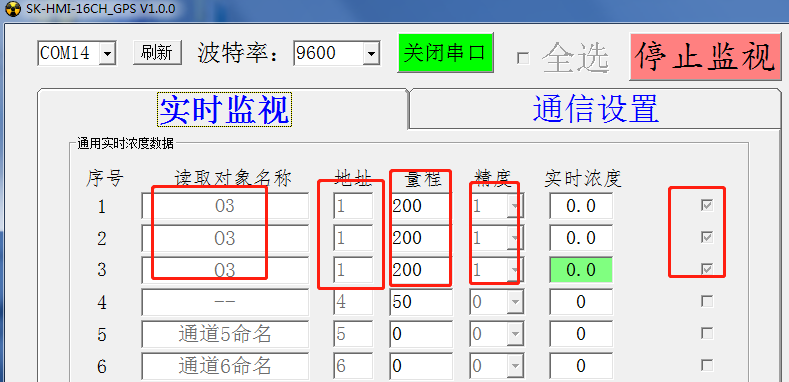Toggle the checkbox for row 1
Screen dimensions: 789x382
pyautogui.click(x=707, y=205)
